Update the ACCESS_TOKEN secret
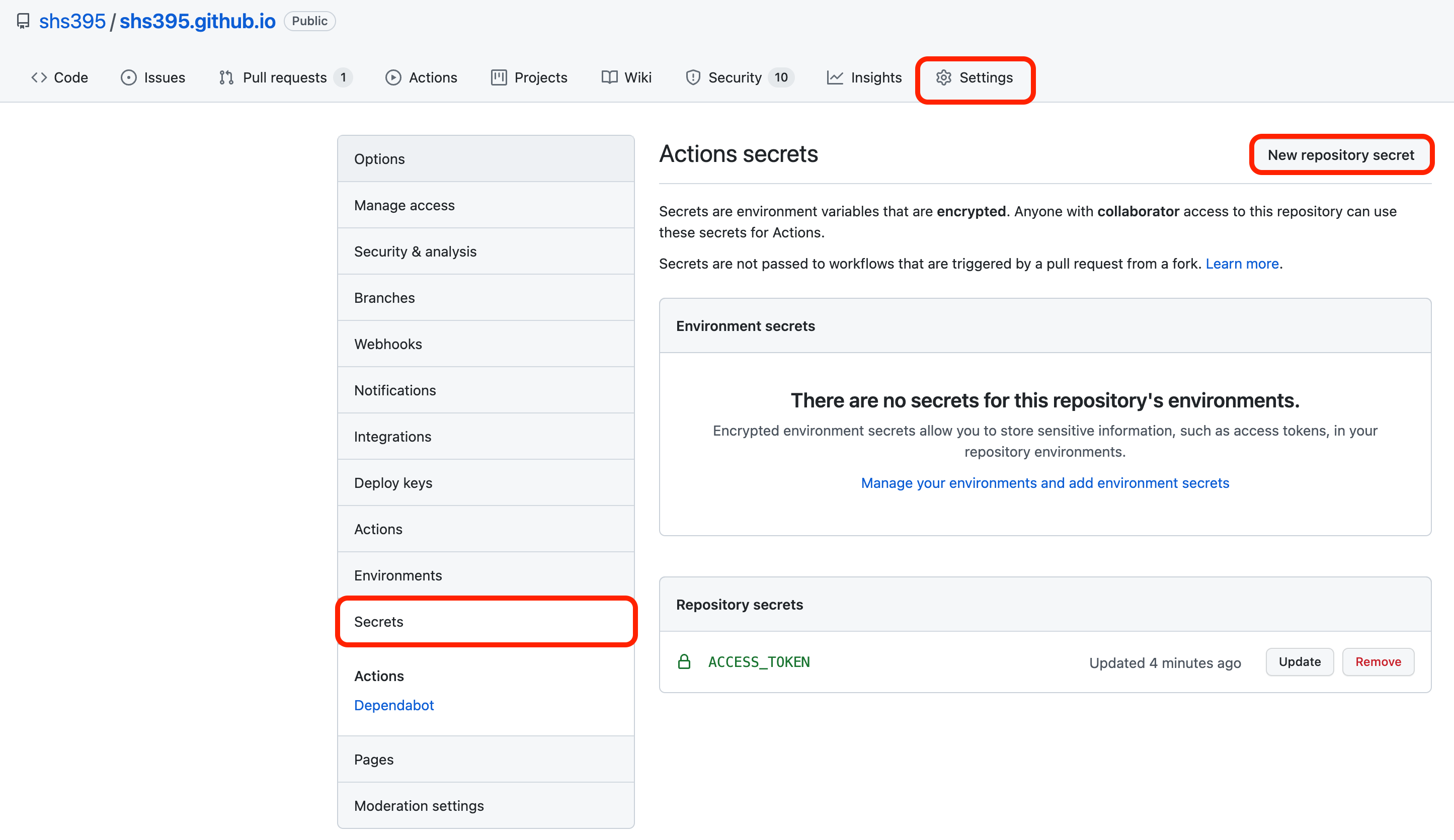 1299,662
